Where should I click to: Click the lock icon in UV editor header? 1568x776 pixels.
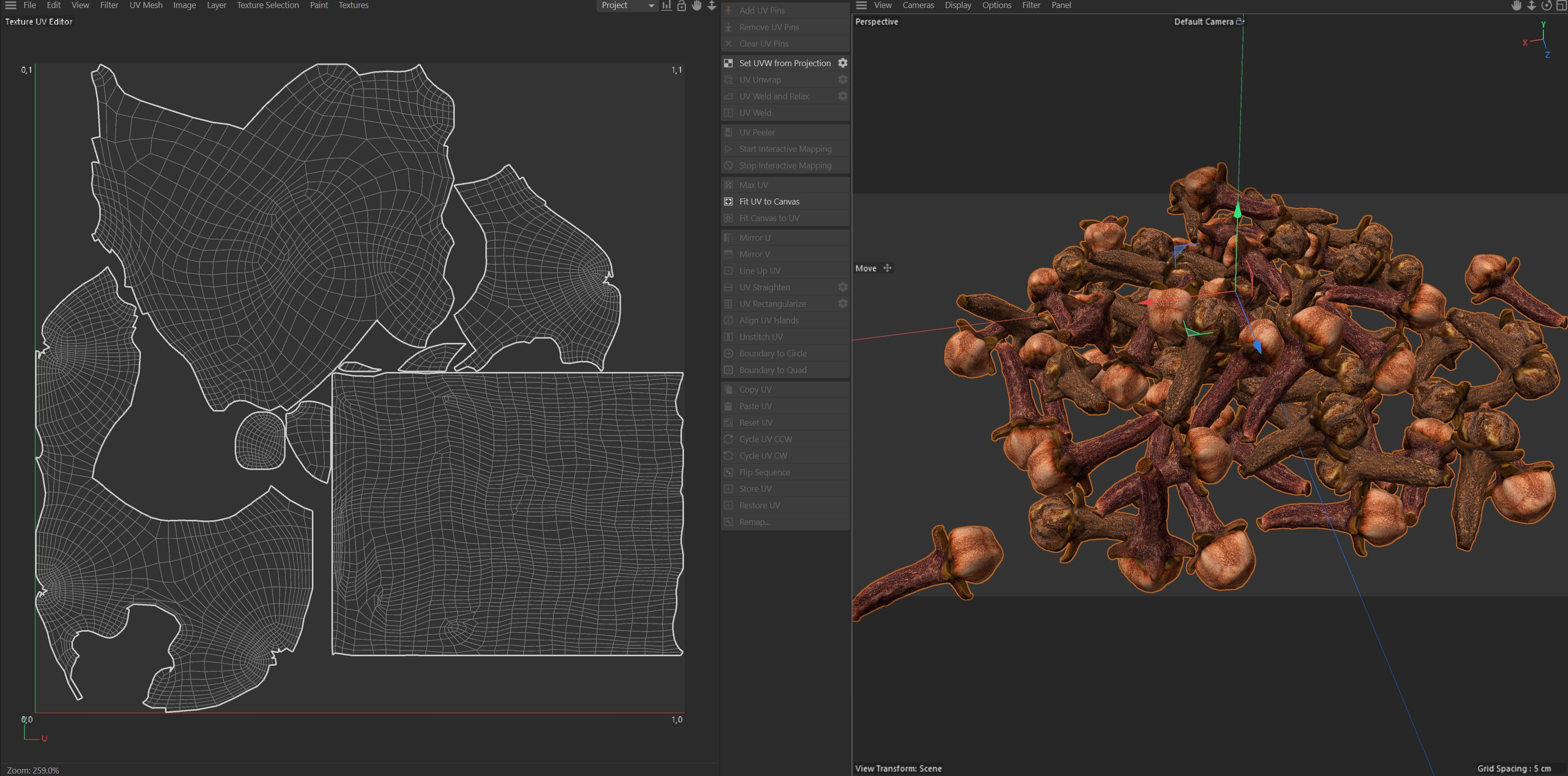click(682, 6)
